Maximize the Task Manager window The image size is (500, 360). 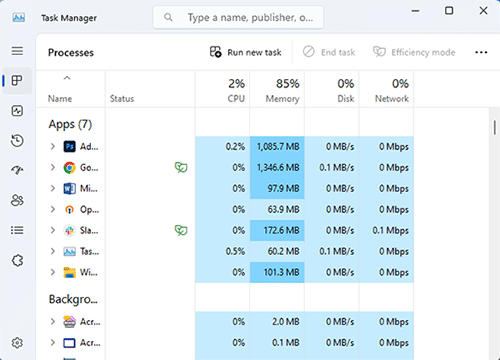click(449, 11)
